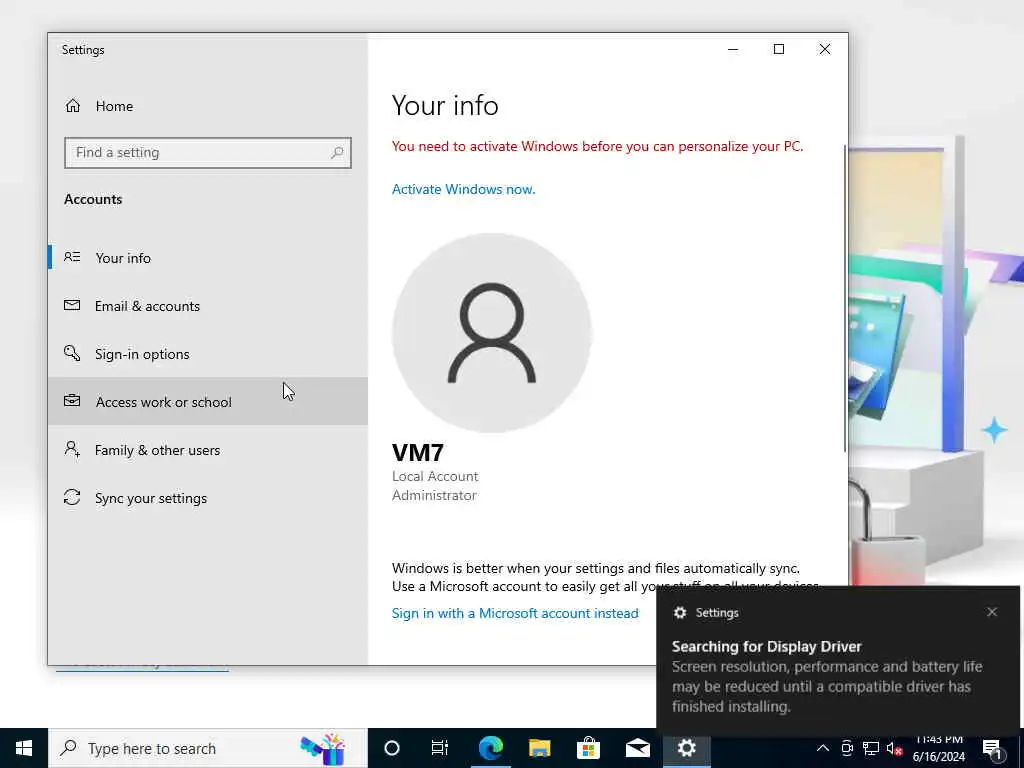
Task: Click the gear icon in the notification header
Action: (x=680, y=613)
